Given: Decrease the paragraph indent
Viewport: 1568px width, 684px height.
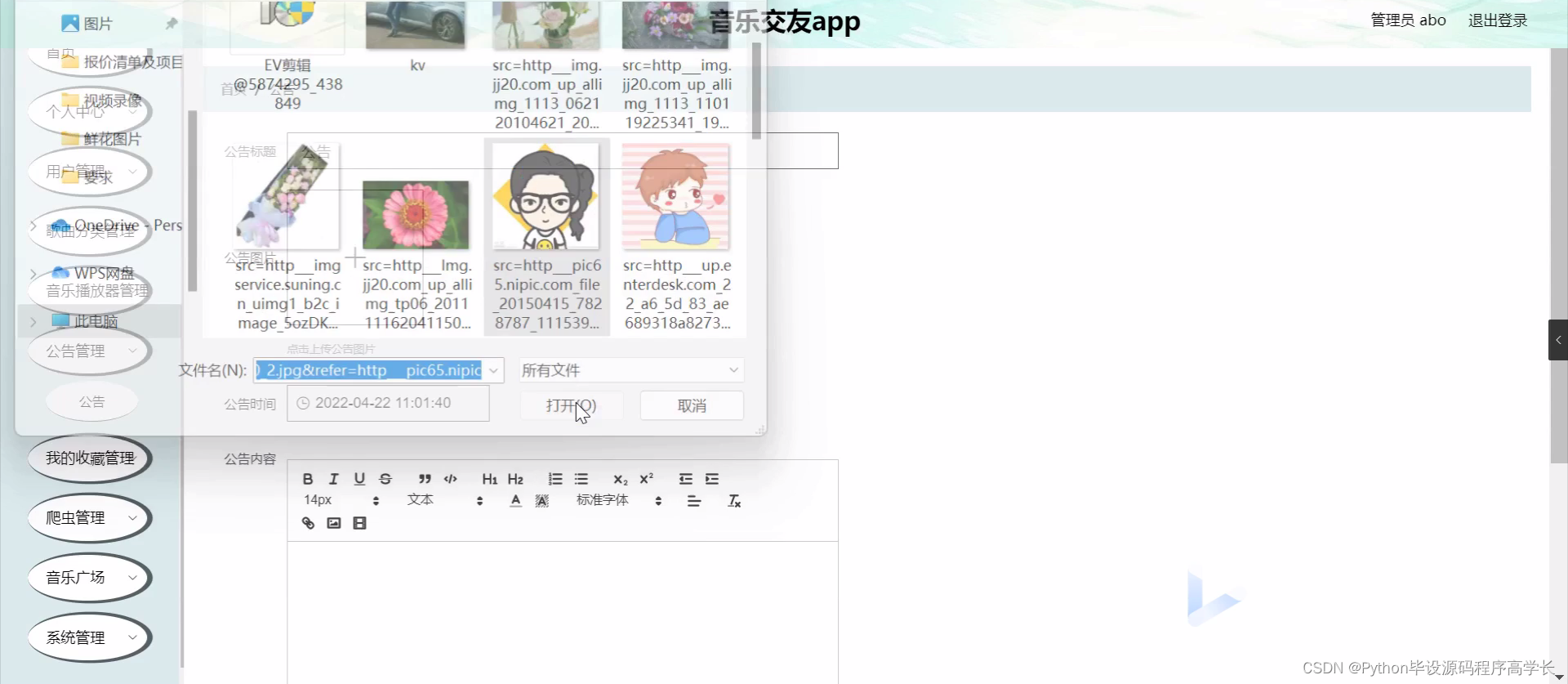Looking at the screenshot, I should (686, 479).
